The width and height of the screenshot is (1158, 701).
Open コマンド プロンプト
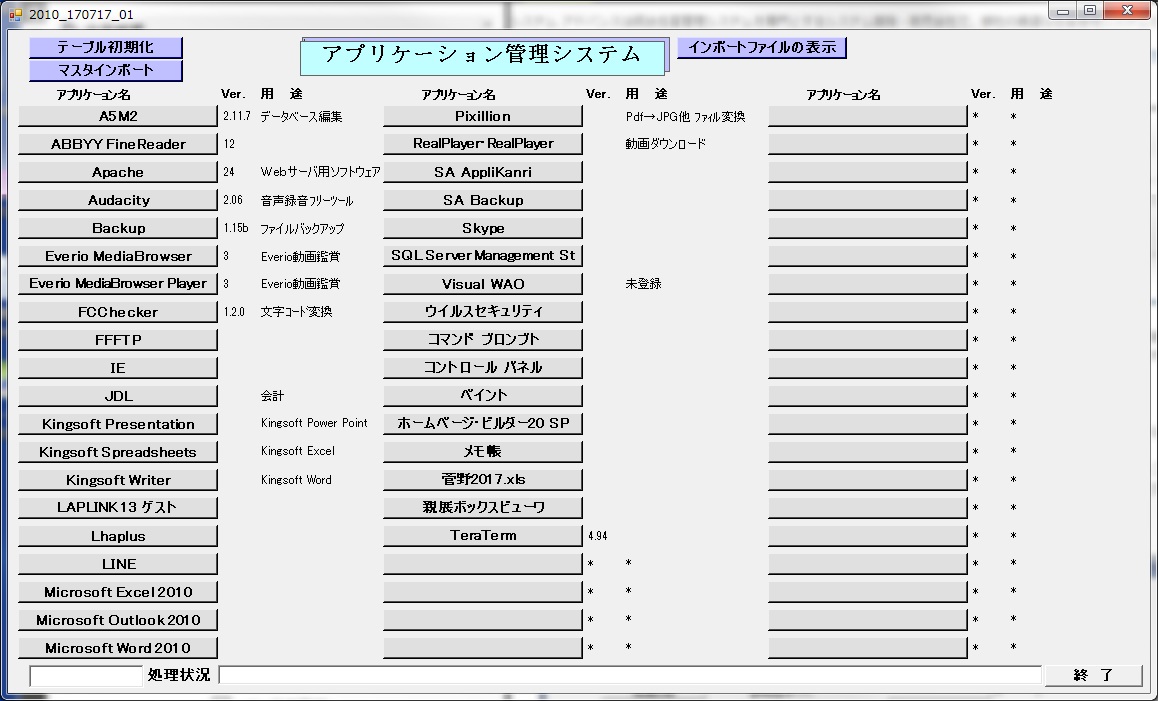483,340
